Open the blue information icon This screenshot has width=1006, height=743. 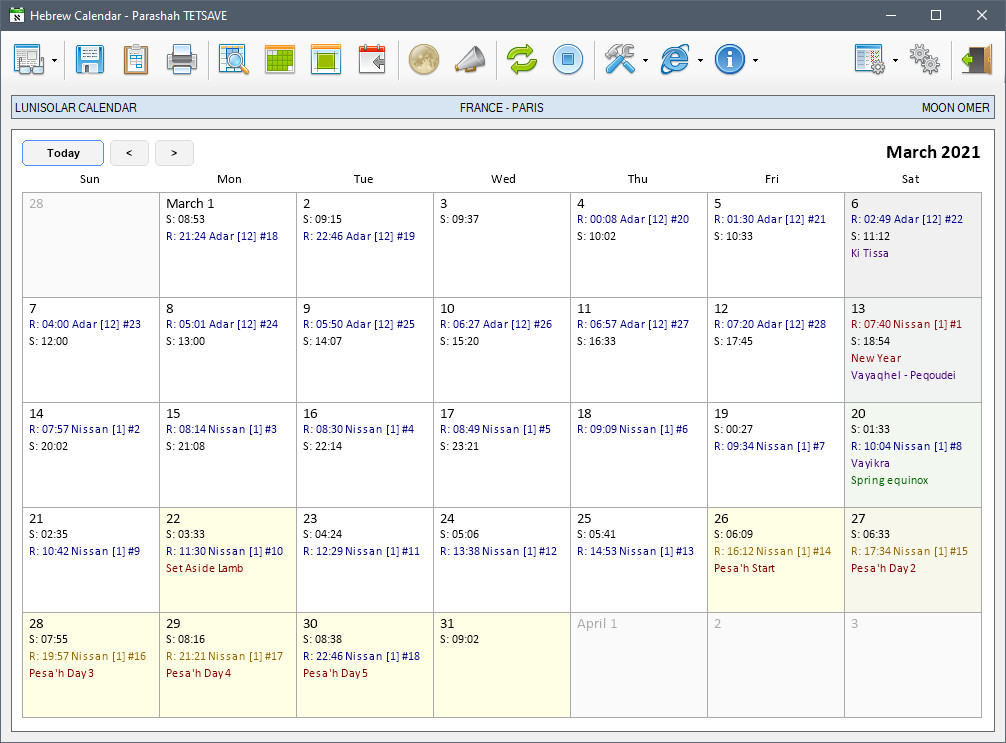[x=729, y=60]
